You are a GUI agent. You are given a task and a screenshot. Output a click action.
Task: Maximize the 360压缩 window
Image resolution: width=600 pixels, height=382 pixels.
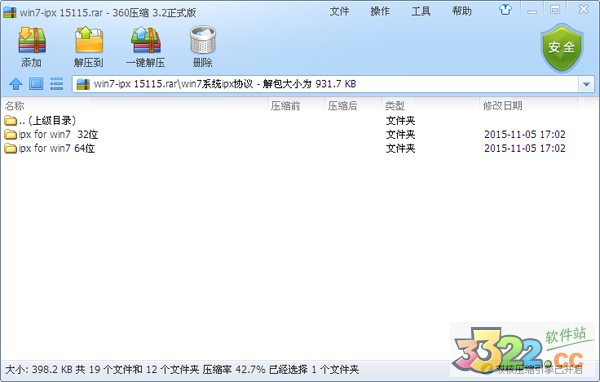coord(555,10)
